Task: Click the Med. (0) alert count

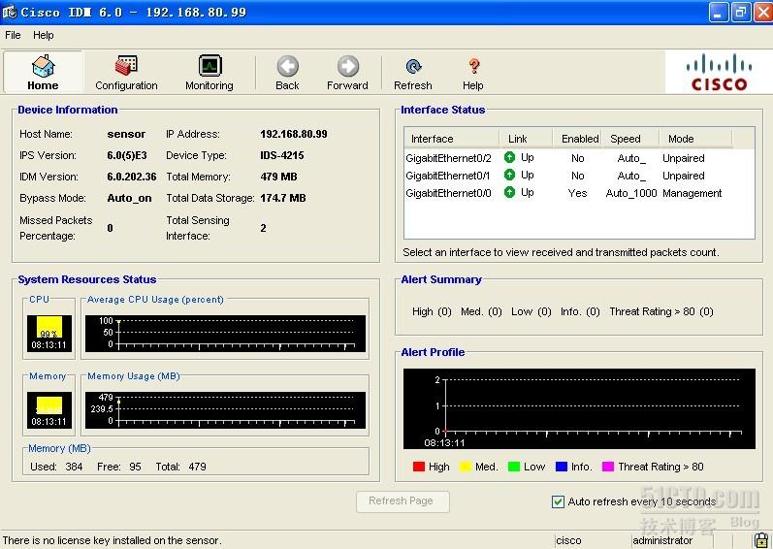Action: [481, 311]
